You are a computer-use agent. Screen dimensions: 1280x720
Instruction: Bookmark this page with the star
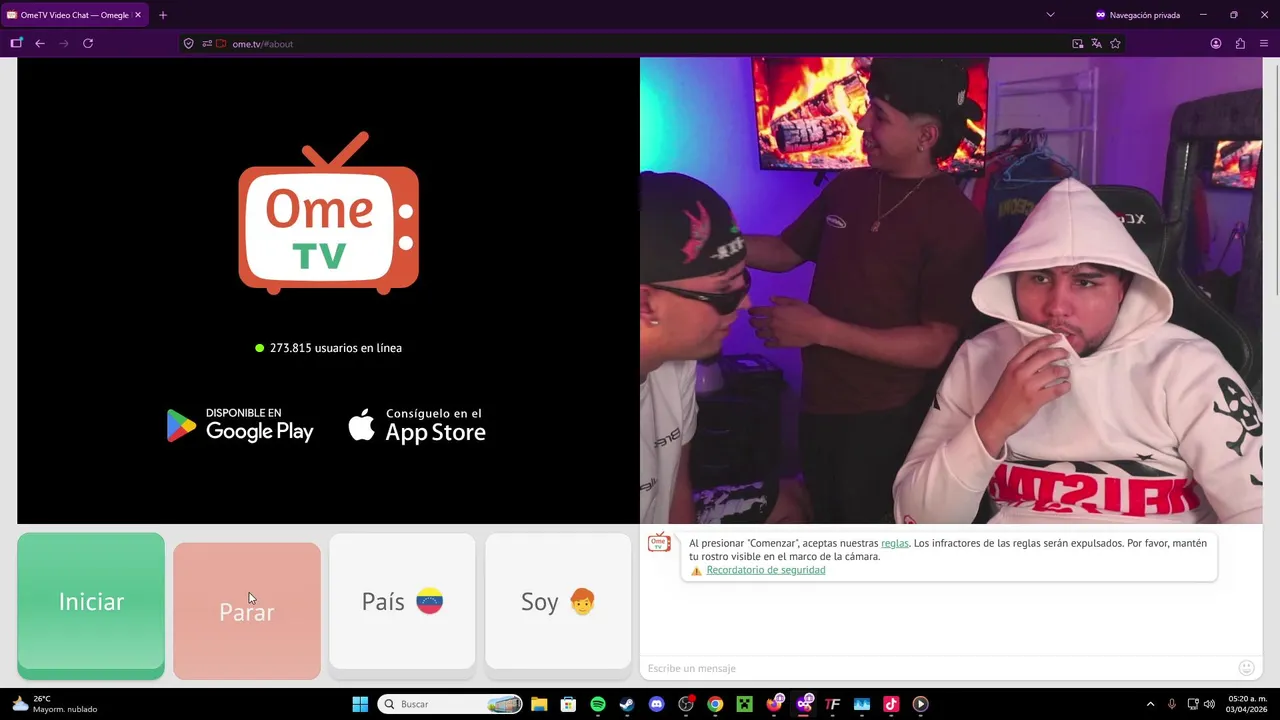point(1115,44)
